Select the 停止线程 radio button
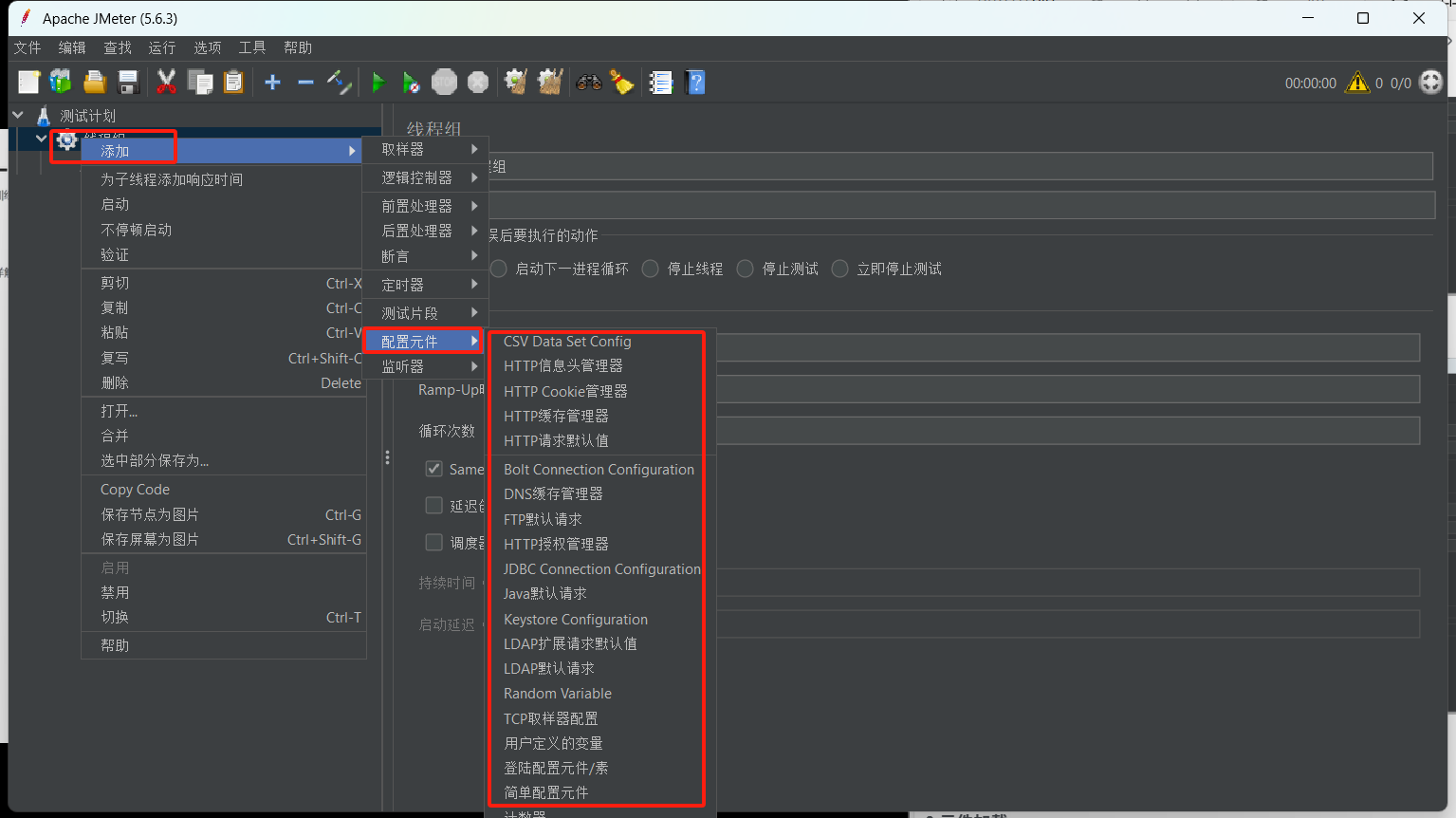Viewport: 1456px width, 818px height. tap(651, 269)
